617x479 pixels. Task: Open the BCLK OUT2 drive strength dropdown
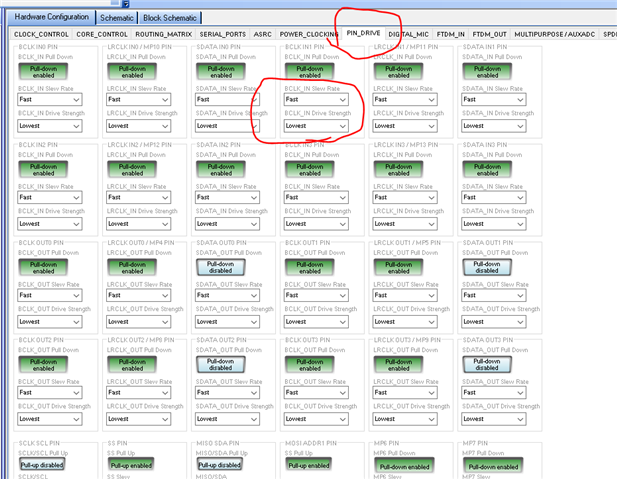[50, 419]
